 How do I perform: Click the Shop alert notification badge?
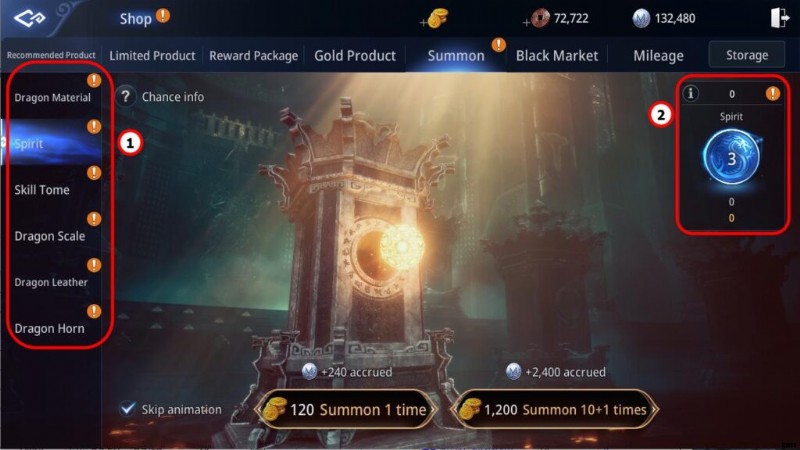coord(163,16)
